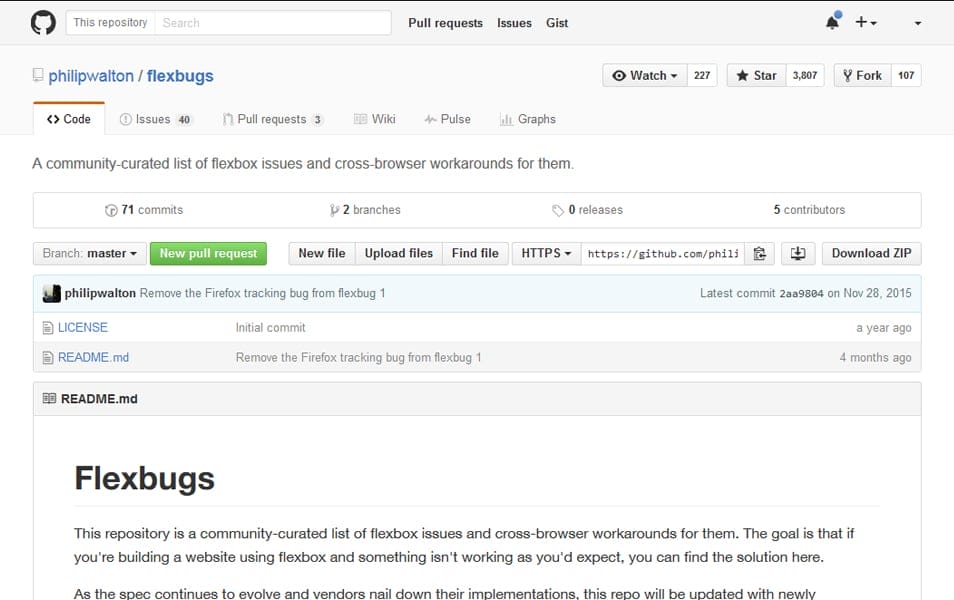Click the New pull request button
954x600 pixels.
tap(208, 253)
